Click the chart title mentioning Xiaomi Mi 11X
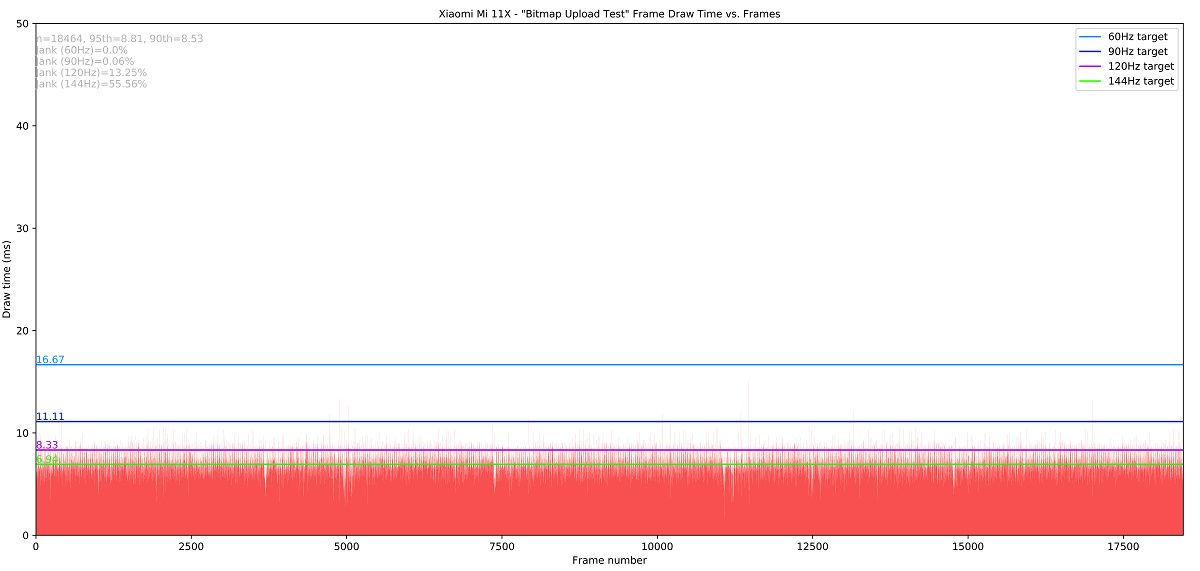 click(609, 14)
